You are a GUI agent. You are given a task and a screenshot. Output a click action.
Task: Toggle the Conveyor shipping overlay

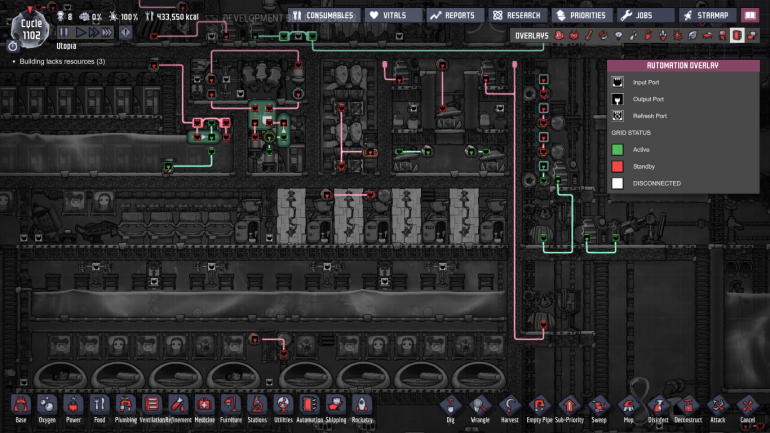tap(752, 35)
